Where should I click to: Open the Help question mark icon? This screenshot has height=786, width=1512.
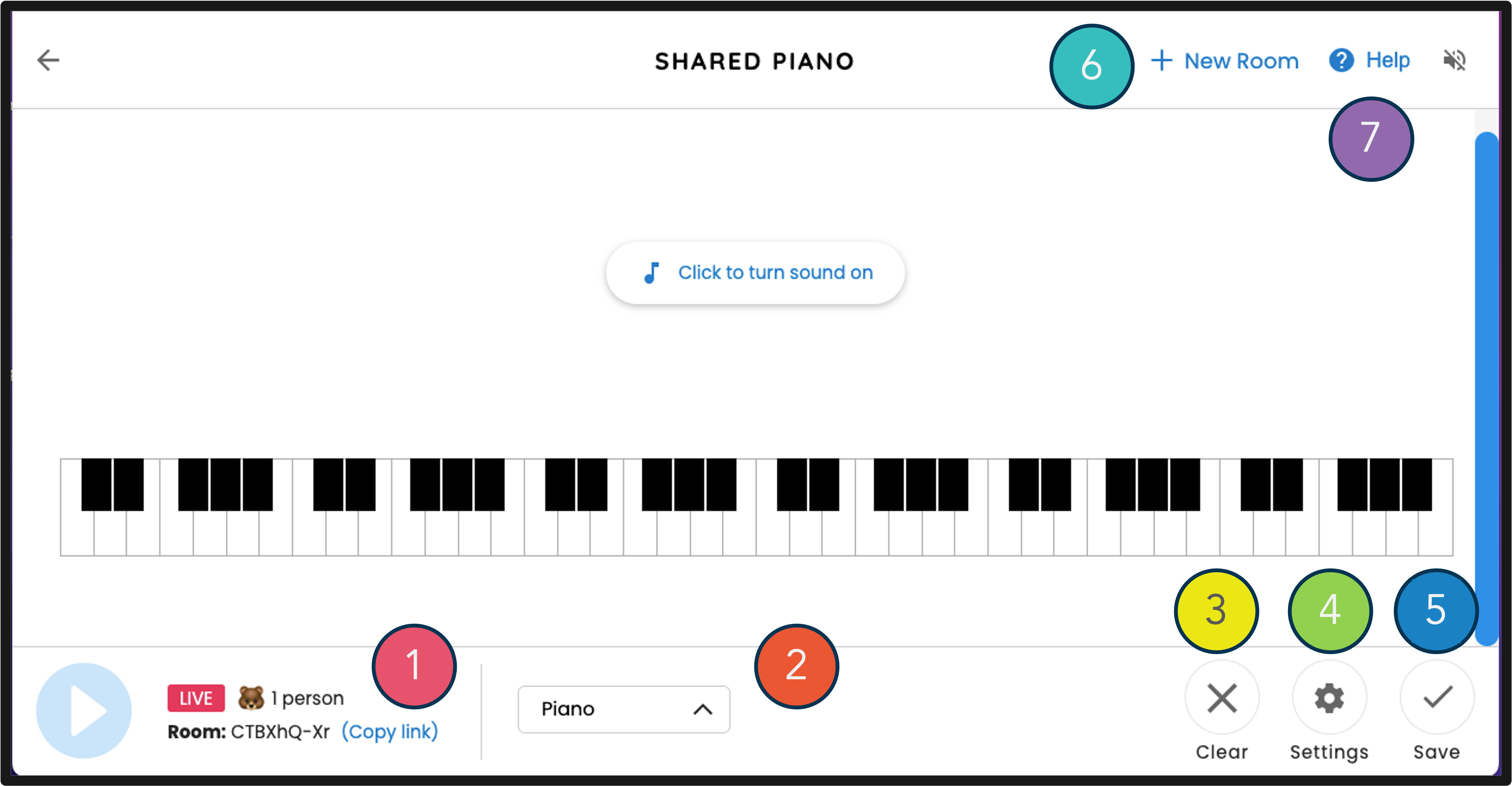(1341, 60)
